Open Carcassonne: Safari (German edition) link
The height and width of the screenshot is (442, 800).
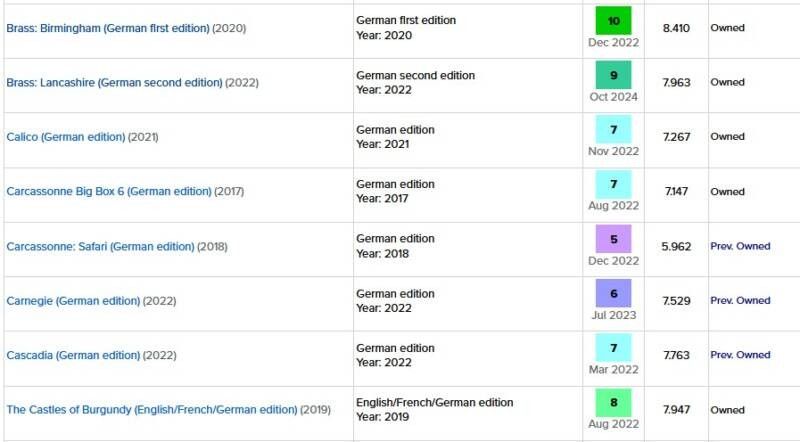100,246
